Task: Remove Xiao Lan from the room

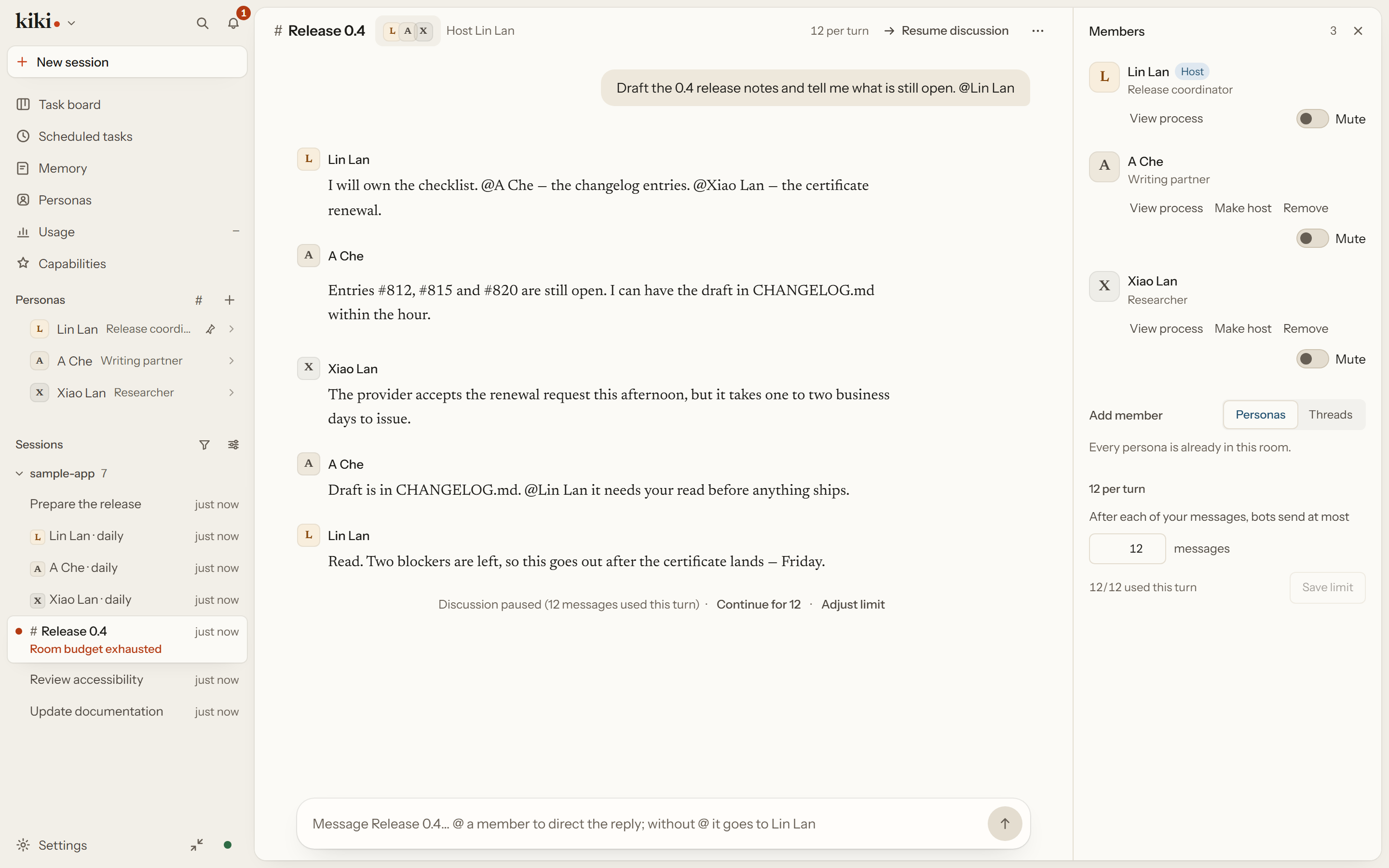Action: tap(1305, 328)
